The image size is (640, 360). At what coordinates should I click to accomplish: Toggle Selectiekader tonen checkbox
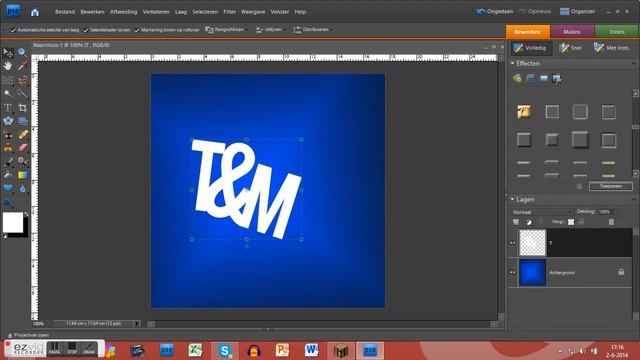[x=86, y=30]
